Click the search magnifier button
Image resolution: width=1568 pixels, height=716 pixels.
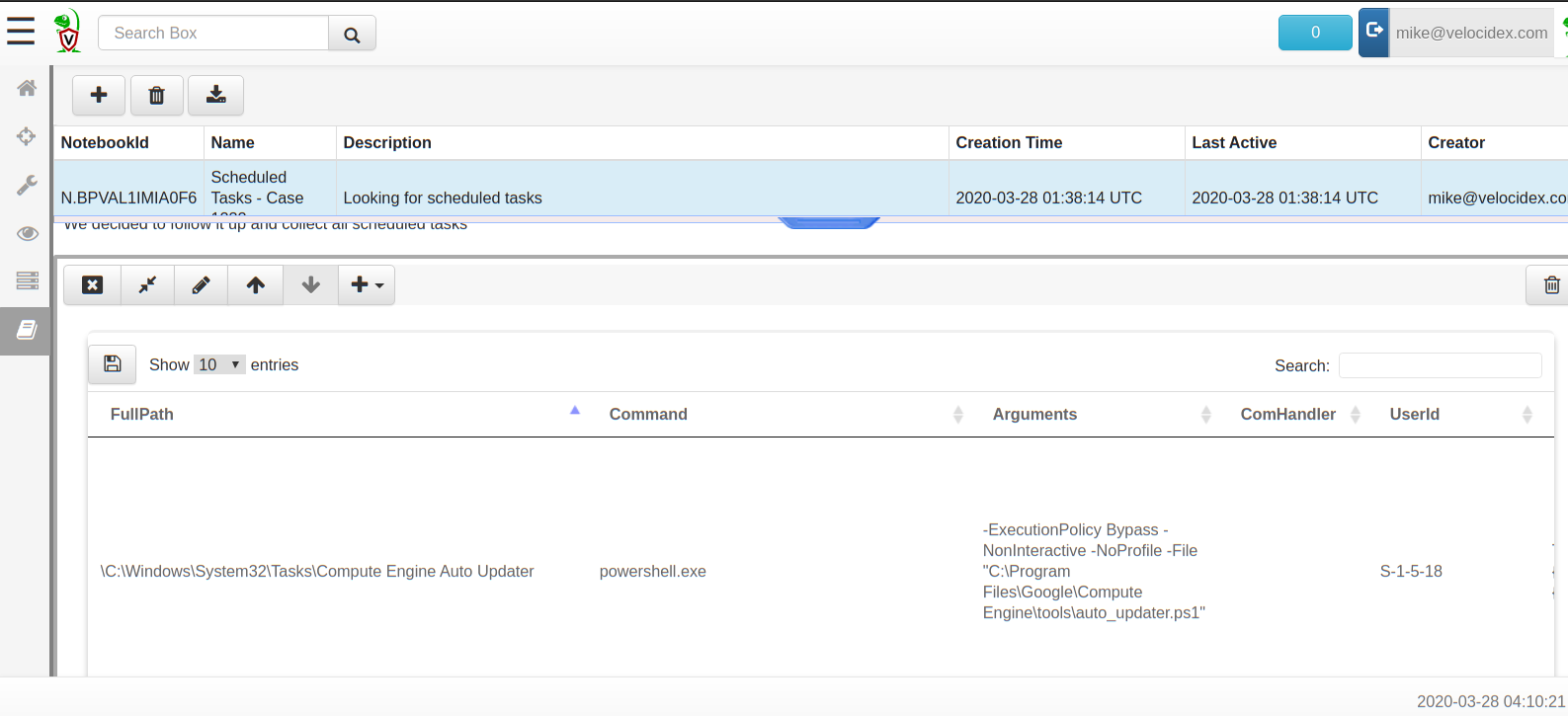(352, 34)
